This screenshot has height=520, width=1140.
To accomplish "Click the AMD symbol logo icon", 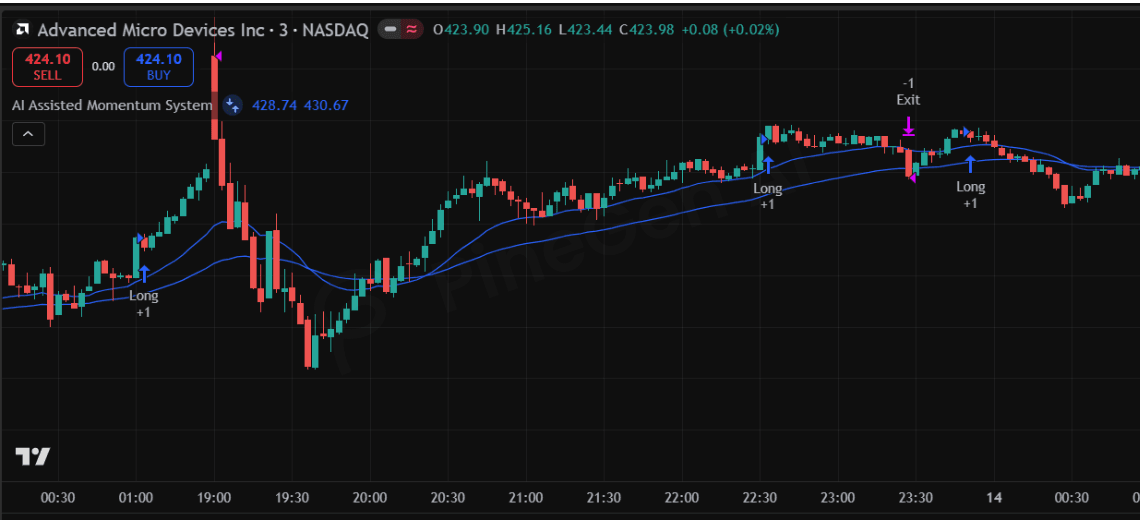I will tap(23, 30).
